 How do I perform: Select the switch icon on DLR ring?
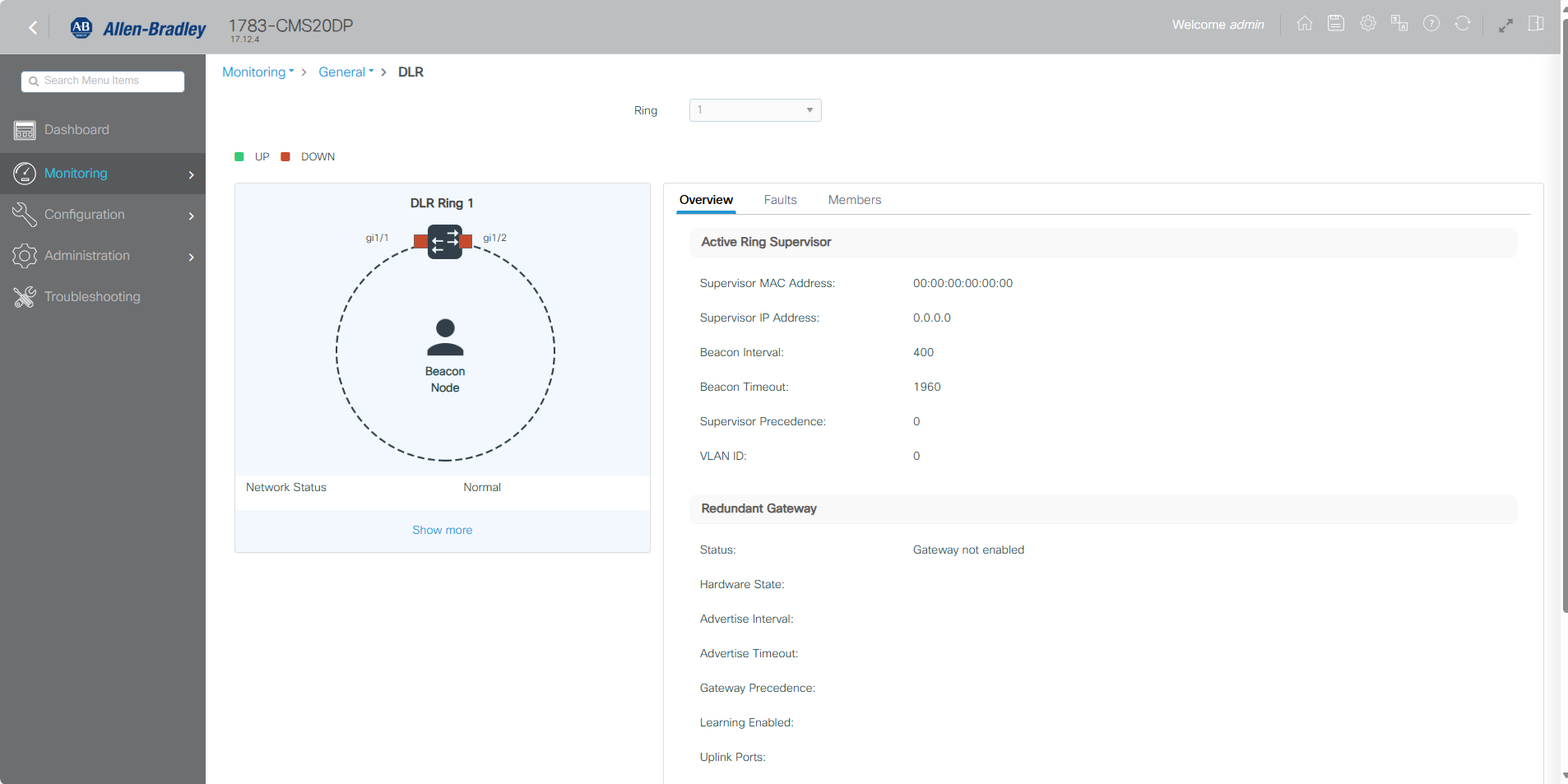tap(445, 242)
